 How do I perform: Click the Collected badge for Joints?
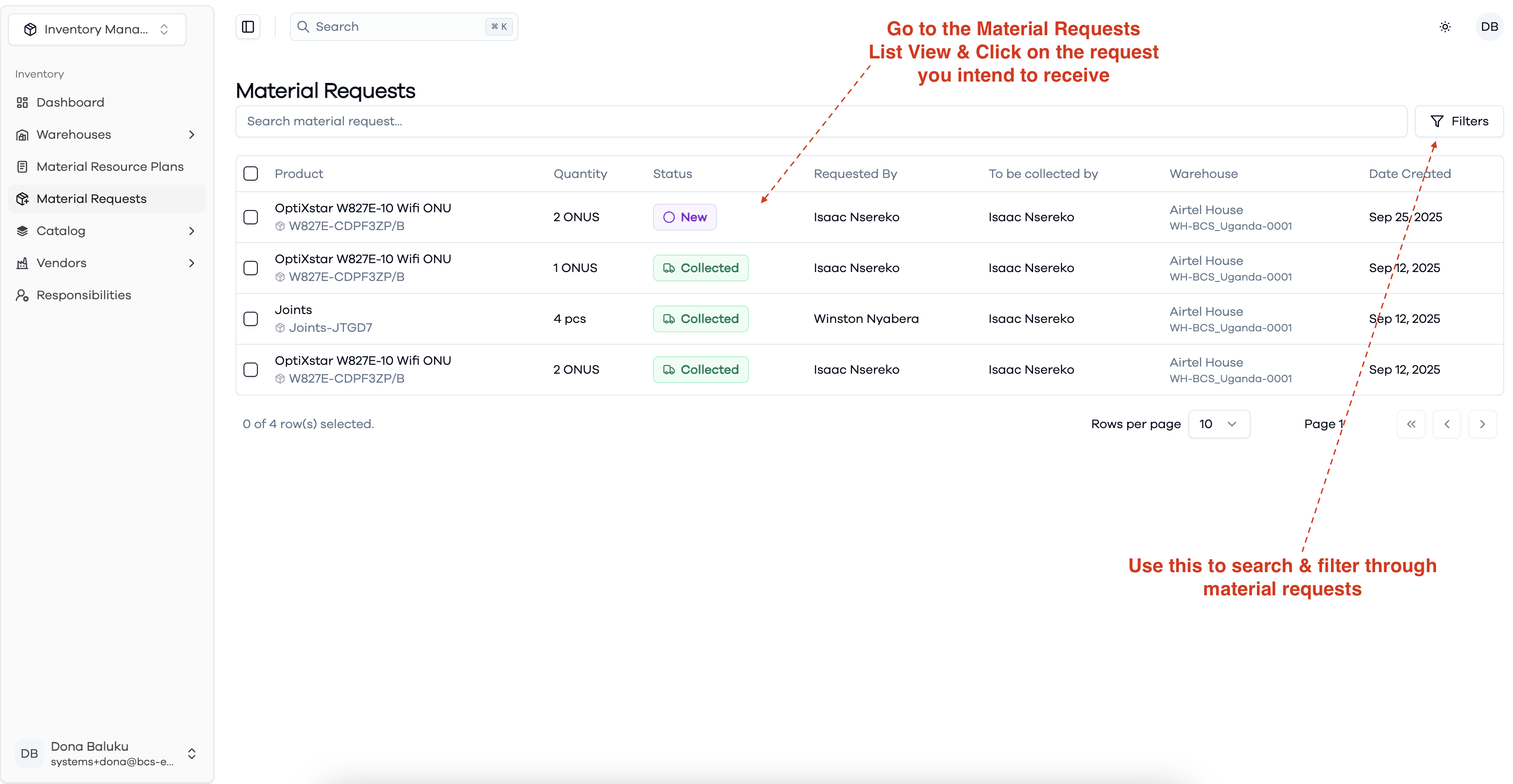[x=701, y=319]
